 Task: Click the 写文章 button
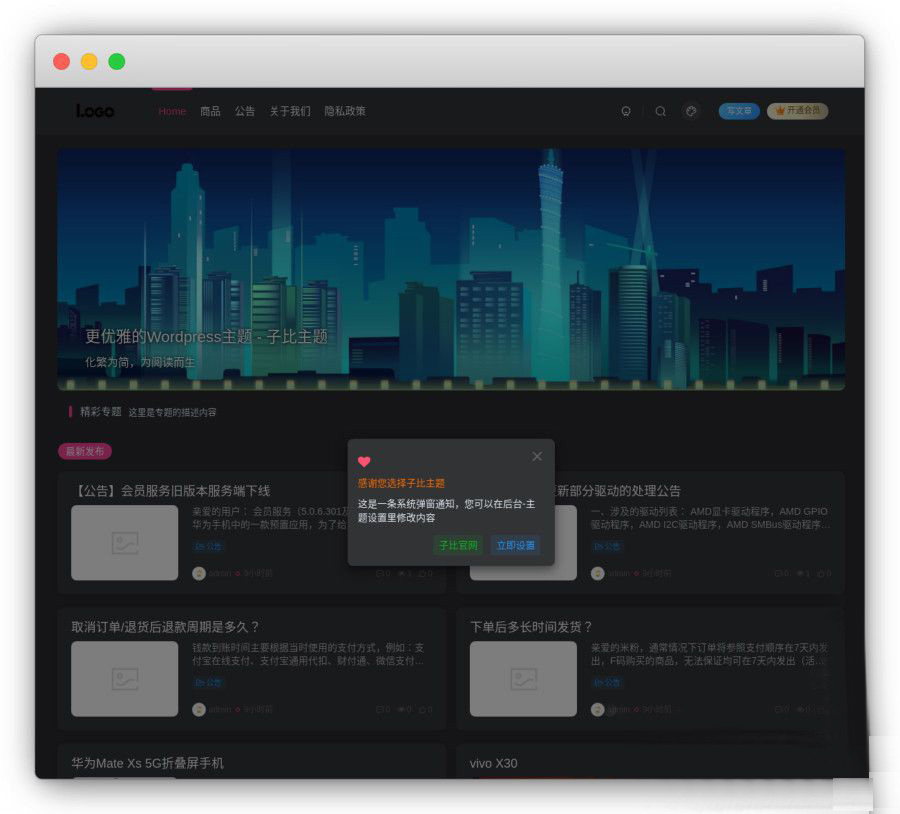click(739, 111)
